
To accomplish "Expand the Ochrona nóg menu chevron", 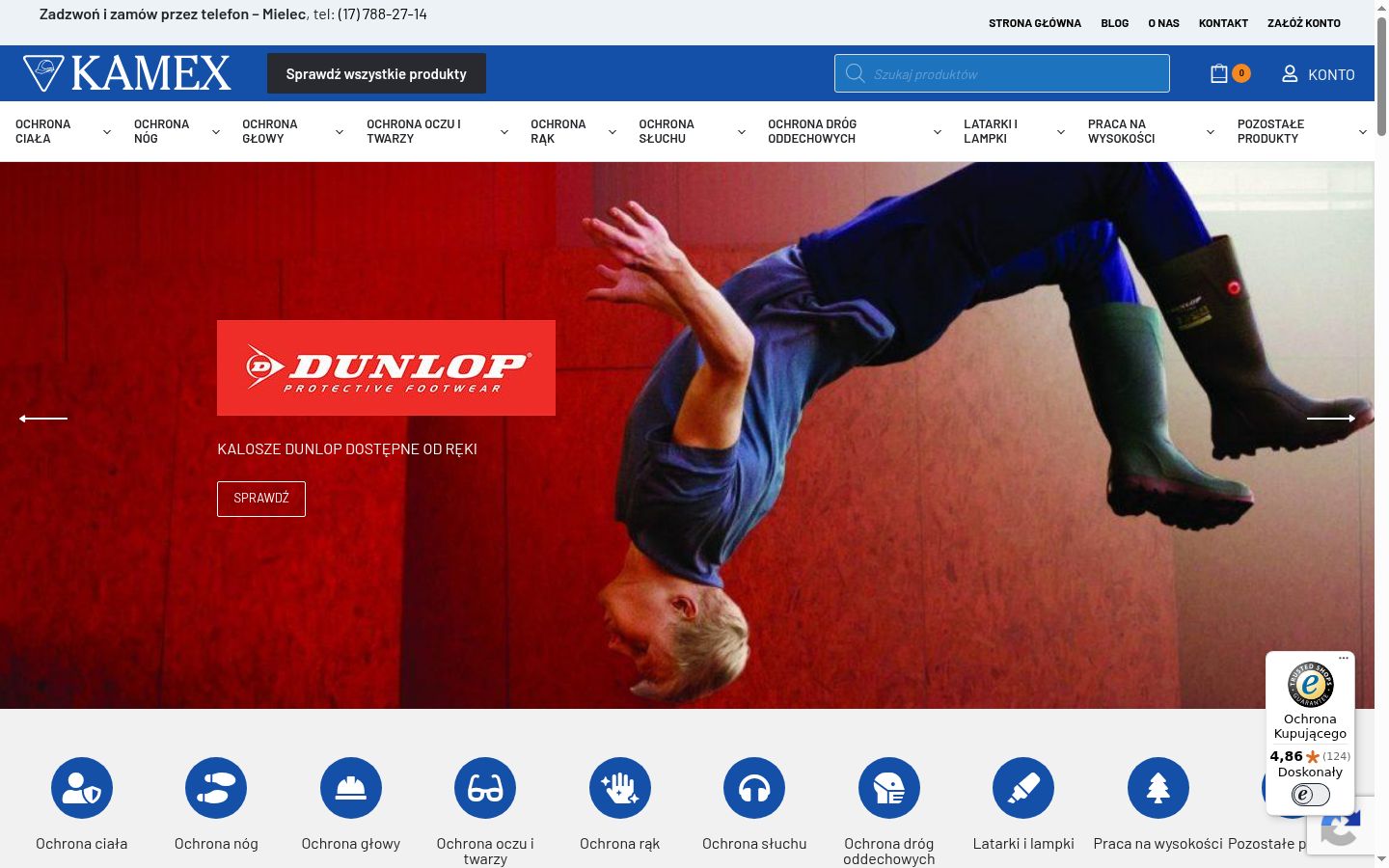I will (216, 132).
